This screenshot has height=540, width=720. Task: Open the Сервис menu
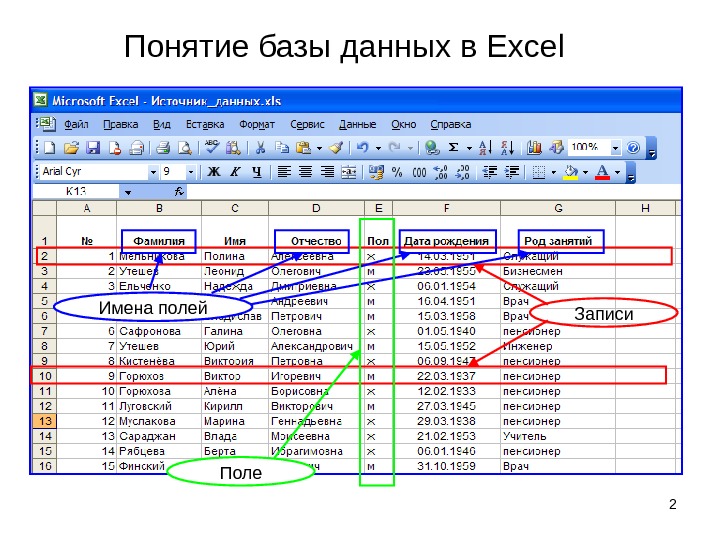pos(307,124)
